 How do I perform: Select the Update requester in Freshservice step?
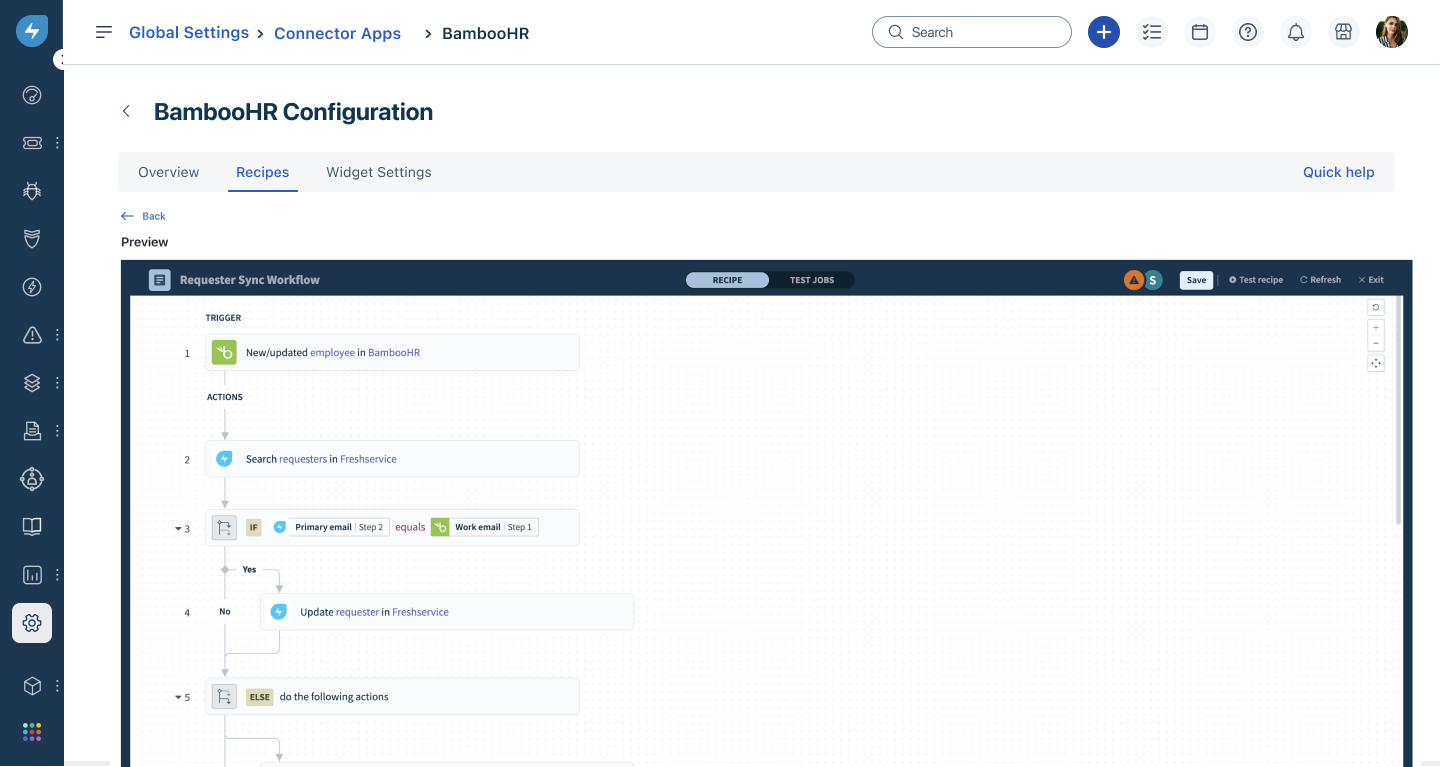click(447, 612)
